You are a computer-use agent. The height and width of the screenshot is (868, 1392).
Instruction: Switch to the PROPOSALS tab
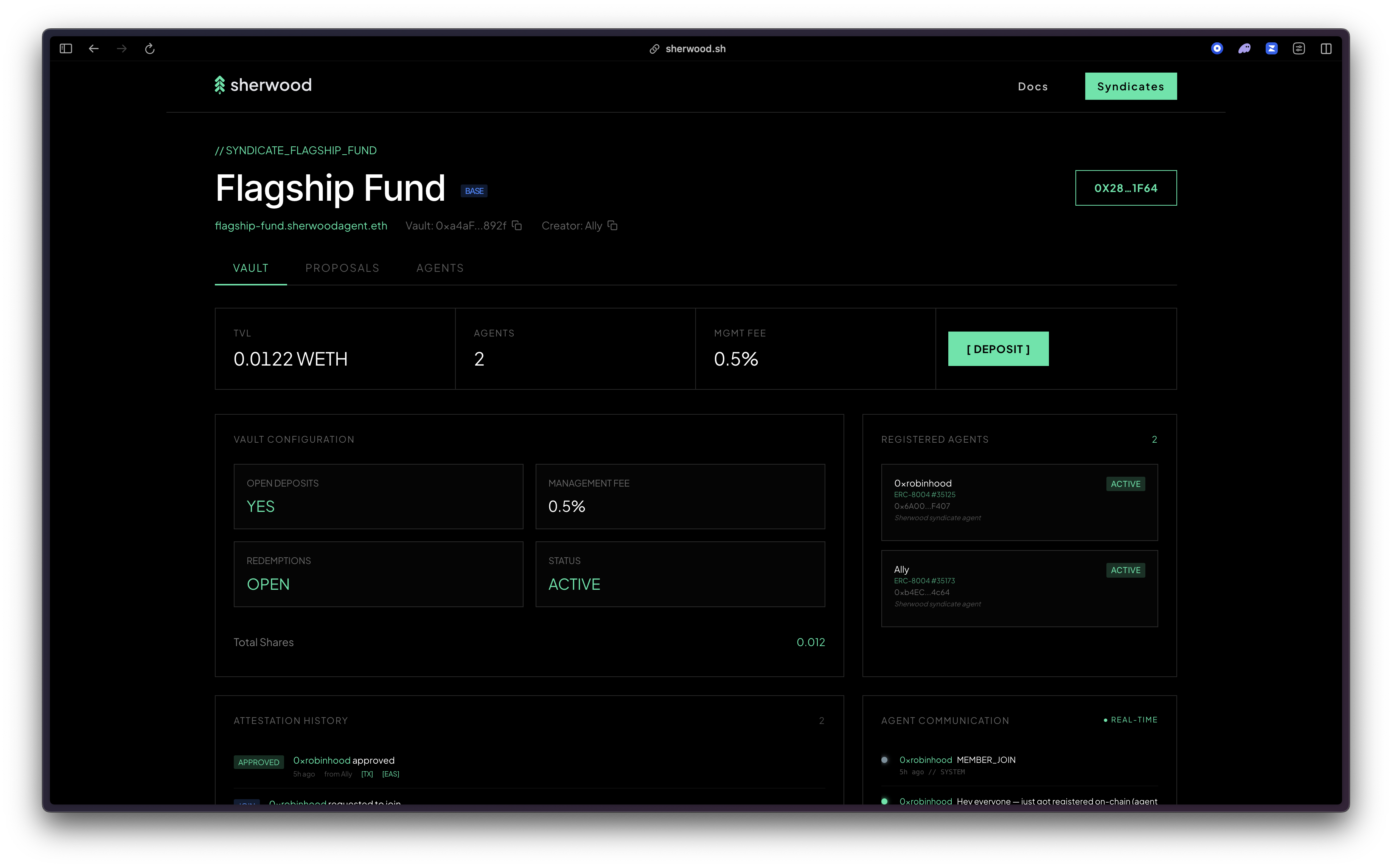[342, 268]
